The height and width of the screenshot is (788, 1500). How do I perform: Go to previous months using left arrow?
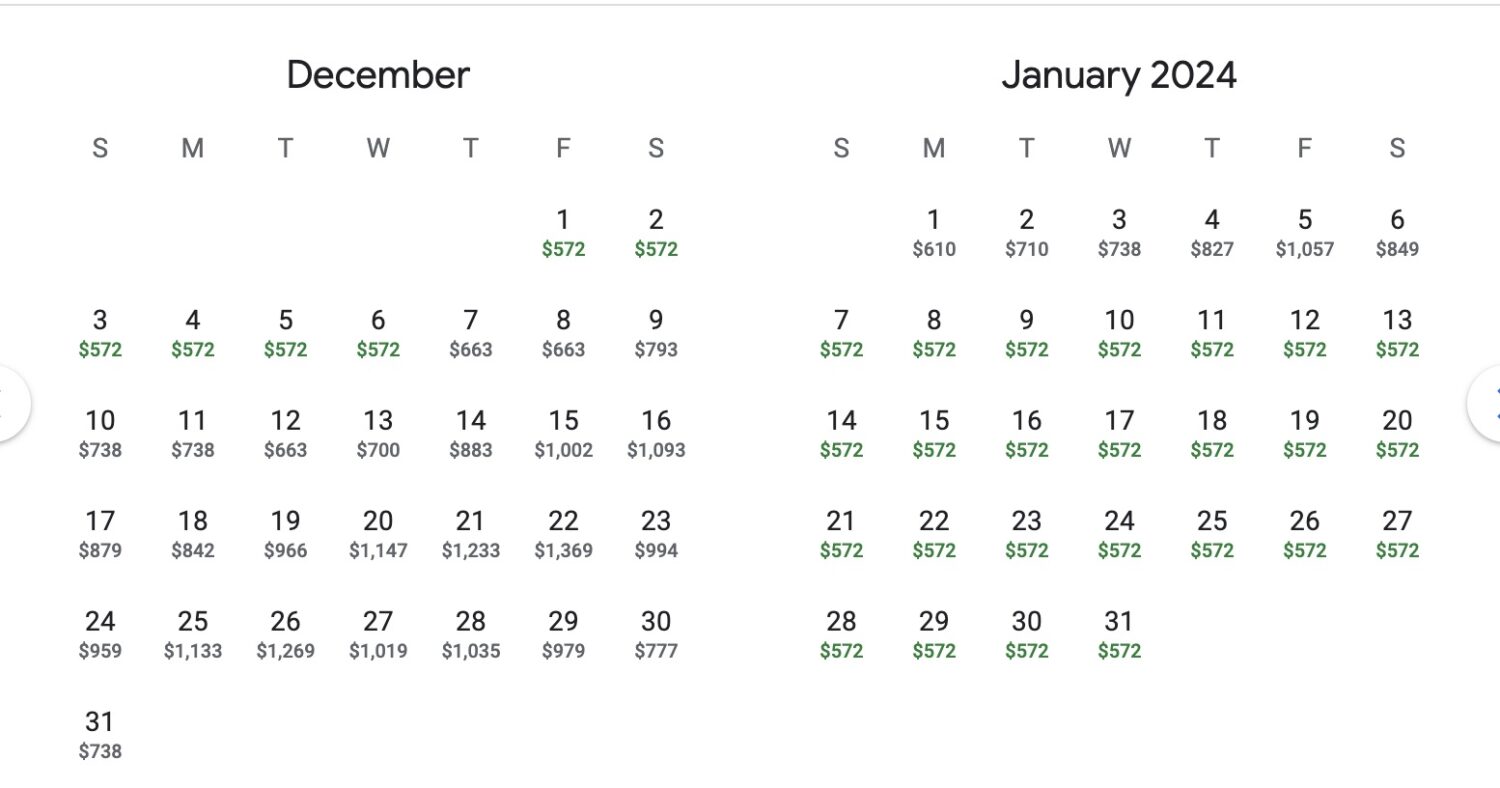pyautogui.click(x=12, y=403)
